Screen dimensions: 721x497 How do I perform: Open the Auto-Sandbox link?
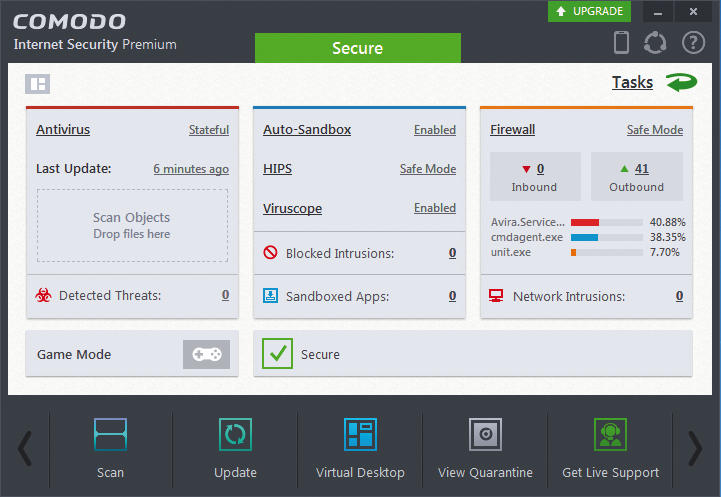click(307, 130)
